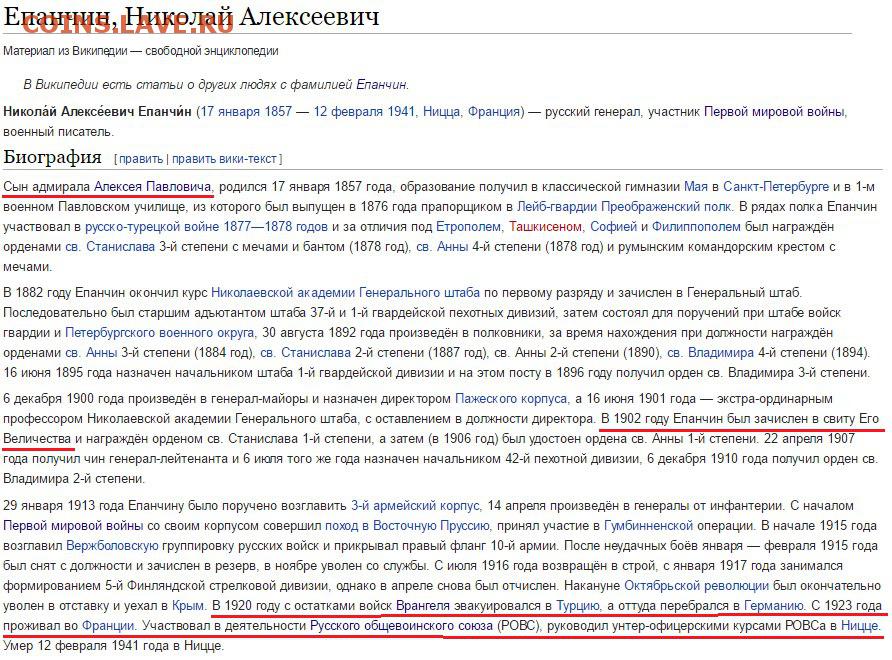892x660 pixels.
Task: Click text 'Умер 12 февраля 1941 года в Ницце'
Action: [x=113, y=646]
